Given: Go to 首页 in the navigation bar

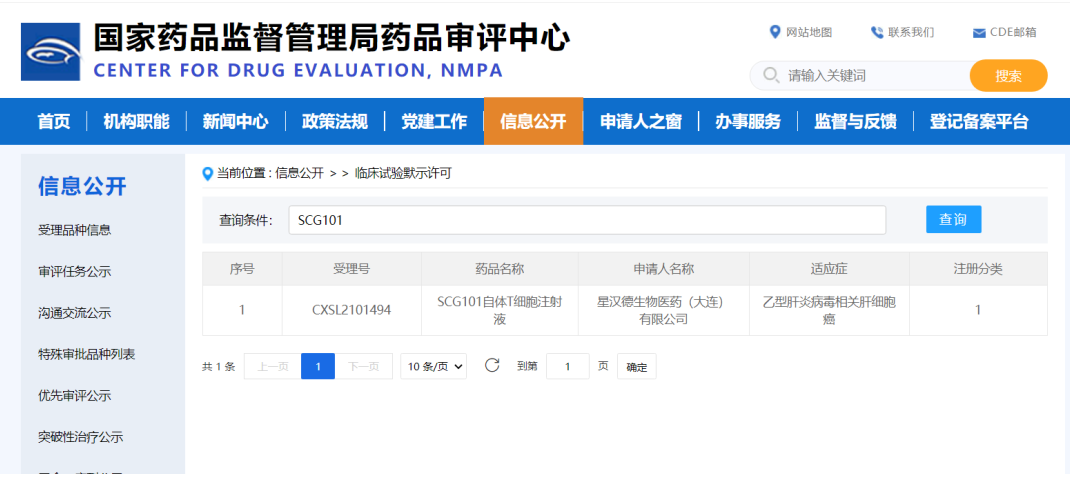Looking at the screenshot, I should pos(54,122).
